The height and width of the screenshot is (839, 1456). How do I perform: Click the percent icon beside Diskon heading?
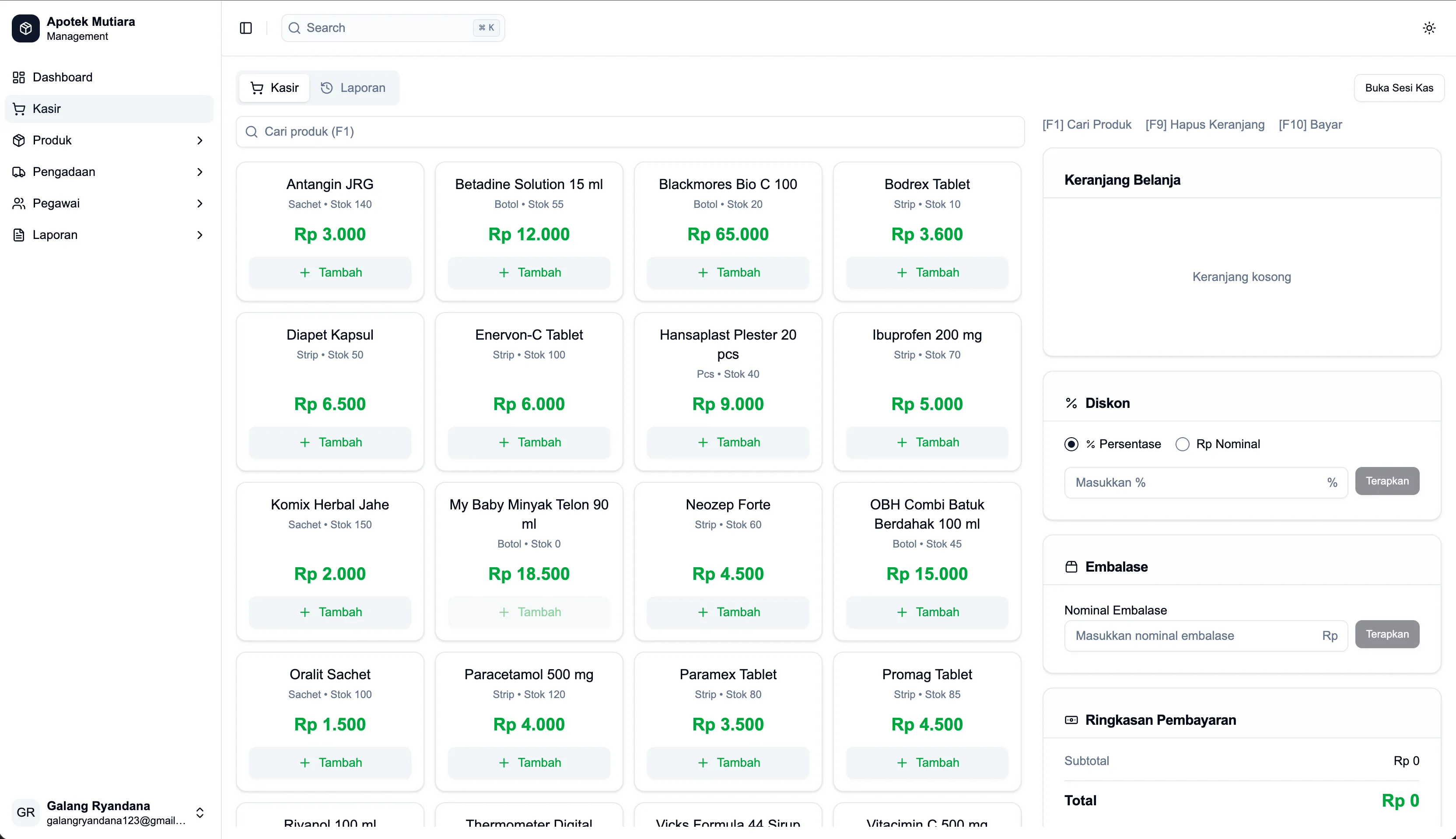click(1071, 404)
